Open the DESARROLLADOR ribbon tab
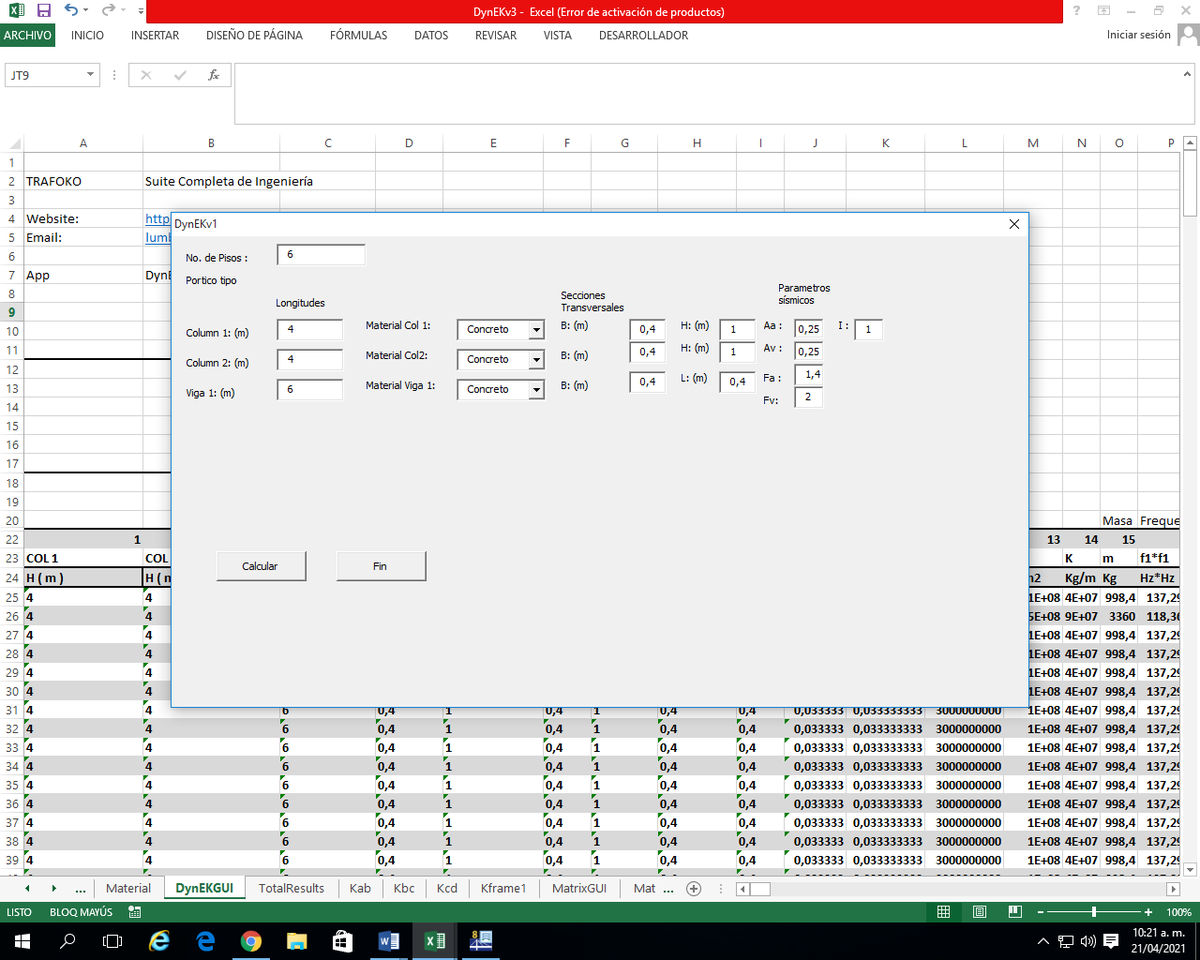The image size is (1200, 960). 643,35
